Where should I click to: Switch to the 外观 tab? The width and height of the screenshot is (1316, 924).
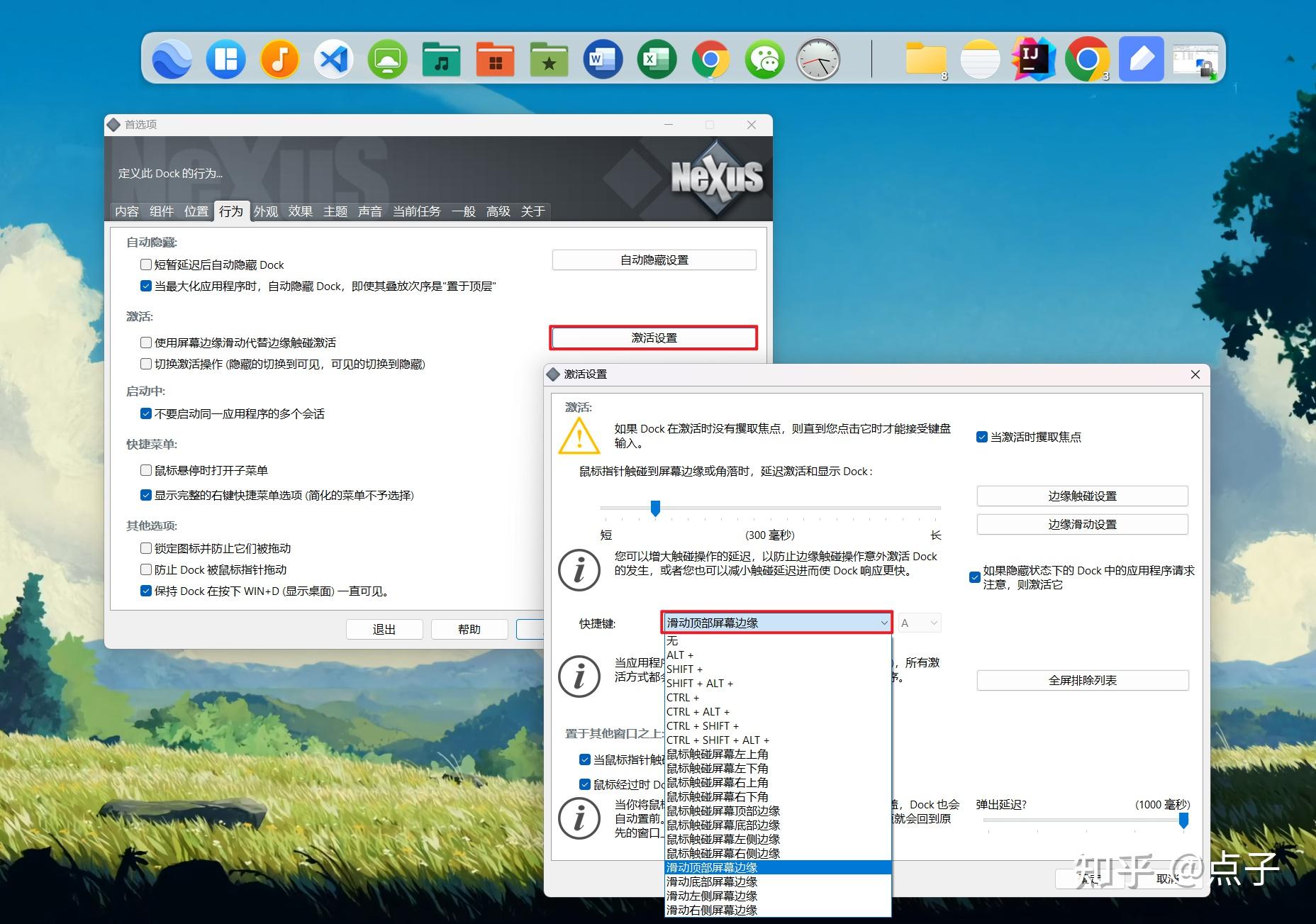pos(265,211)
